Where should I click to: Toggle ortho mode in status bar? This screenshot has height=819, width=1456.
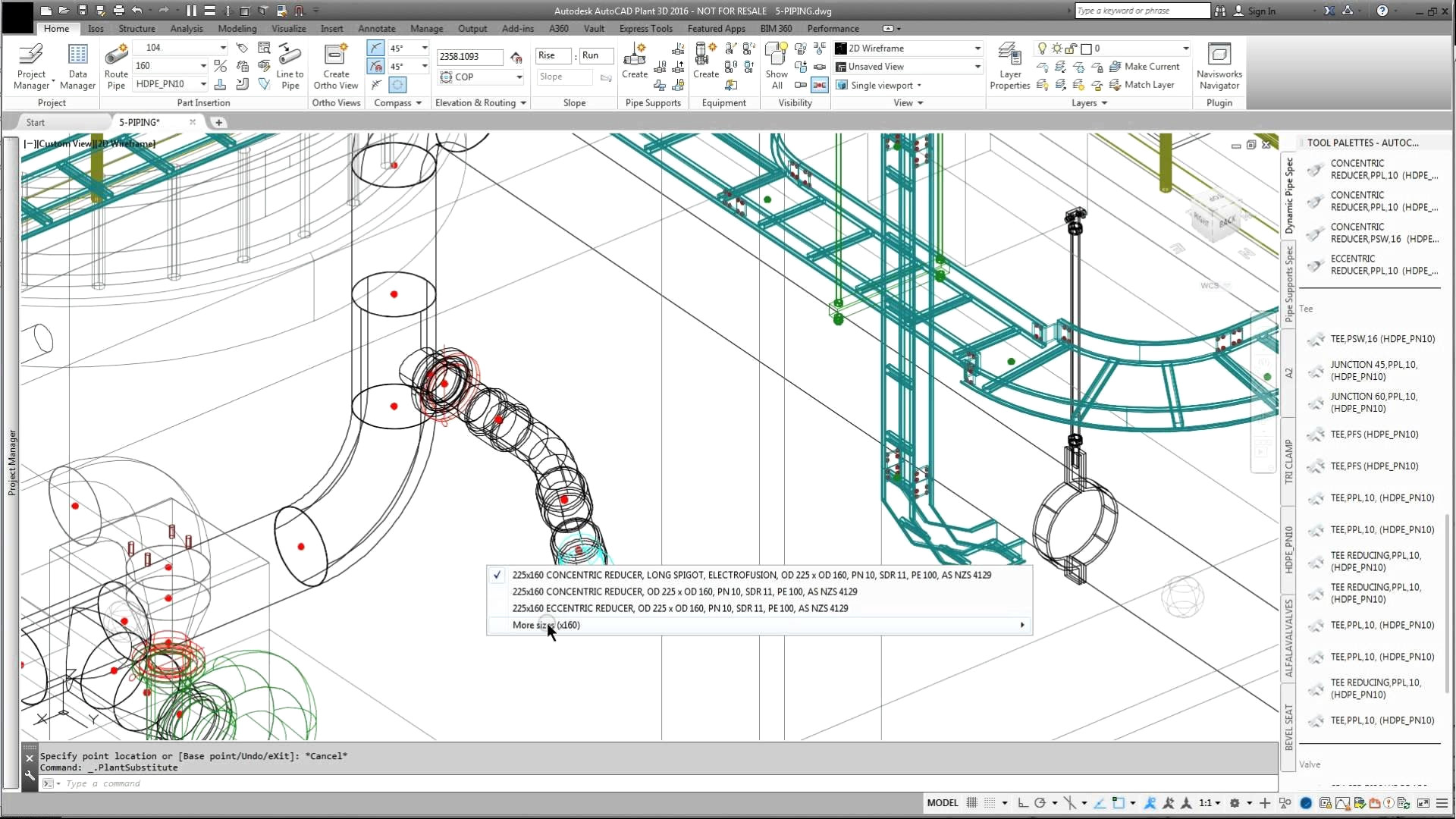point(1022,803)
